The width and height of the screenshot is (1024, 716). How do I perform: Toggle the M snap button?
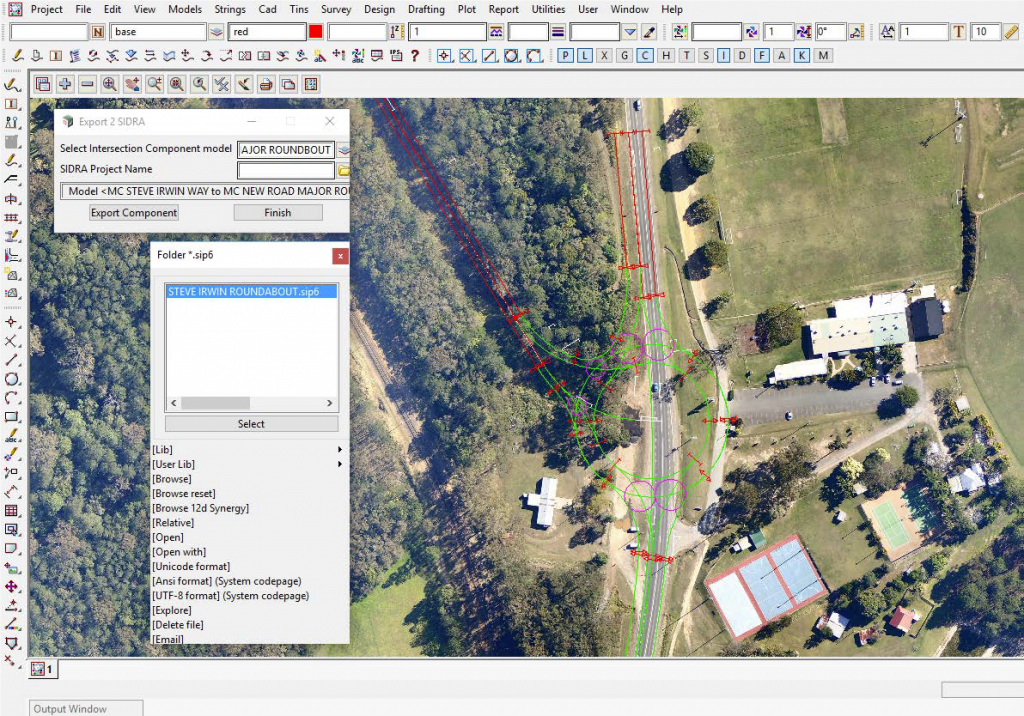coord(823,56)
